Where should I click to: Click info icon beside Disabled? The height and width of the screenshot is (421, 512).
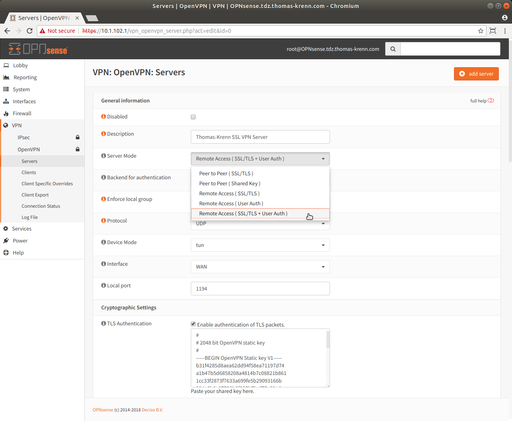pyautogui.click(x=103, y=117)
